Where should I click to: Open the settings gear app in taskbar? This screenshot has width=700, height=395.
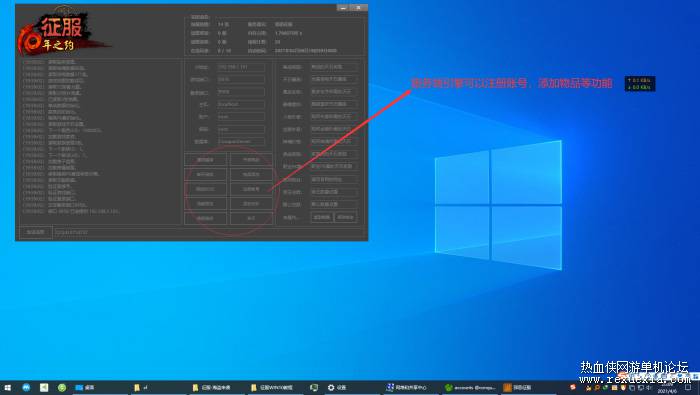[x=337, y=388]
